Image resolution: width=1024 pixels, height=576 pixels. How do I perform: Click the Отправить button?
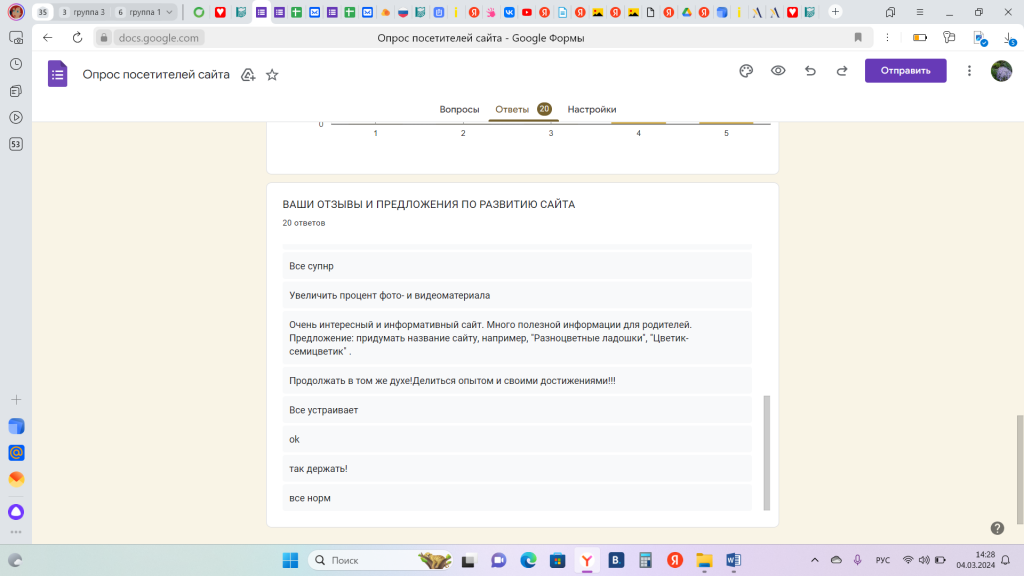[x=905, y=71]
